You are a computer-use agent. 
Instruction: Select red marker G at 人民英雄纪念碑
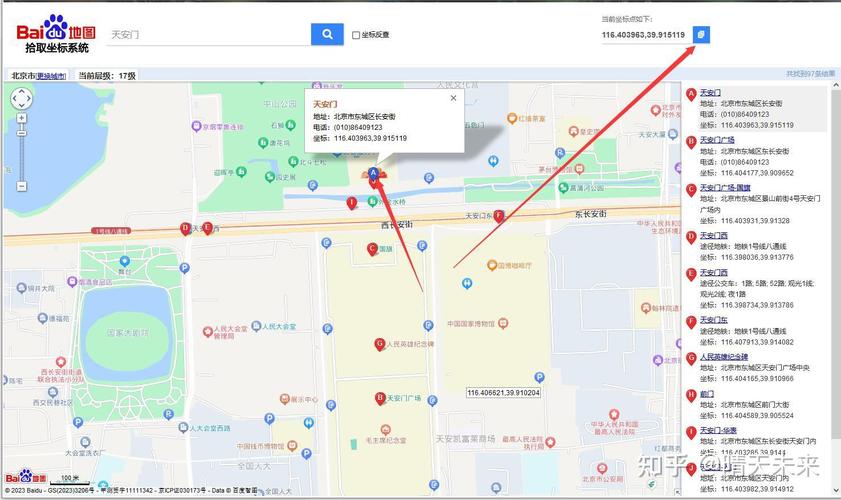click(380, 344)
